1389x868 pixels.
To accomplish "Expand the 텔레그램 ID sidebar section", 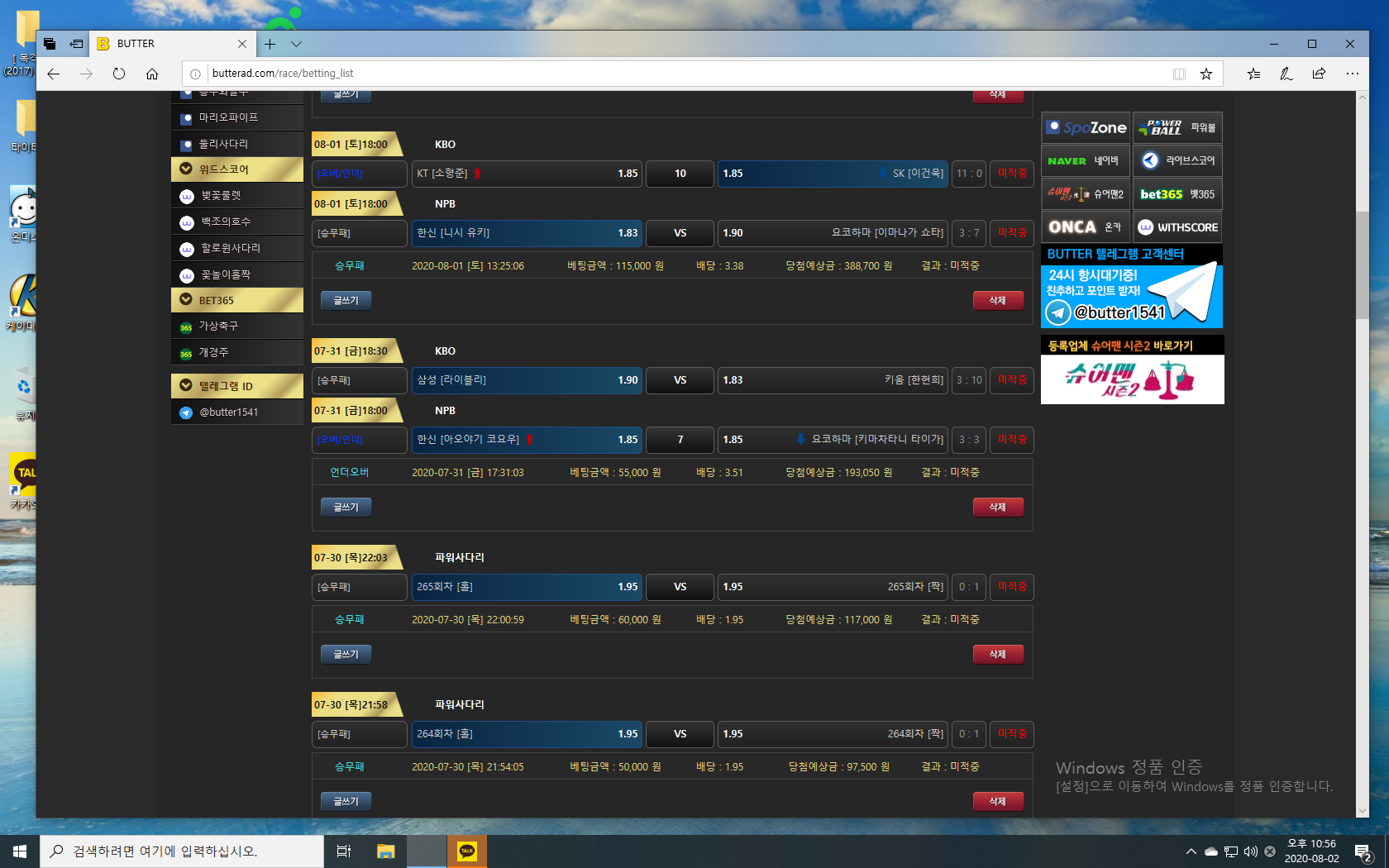I will coord(186,385).
